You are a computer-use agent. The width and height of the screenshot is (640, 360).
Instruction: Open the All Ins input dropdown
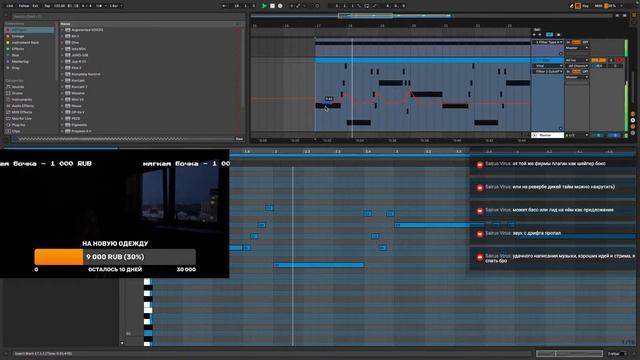tap(577, 60)
